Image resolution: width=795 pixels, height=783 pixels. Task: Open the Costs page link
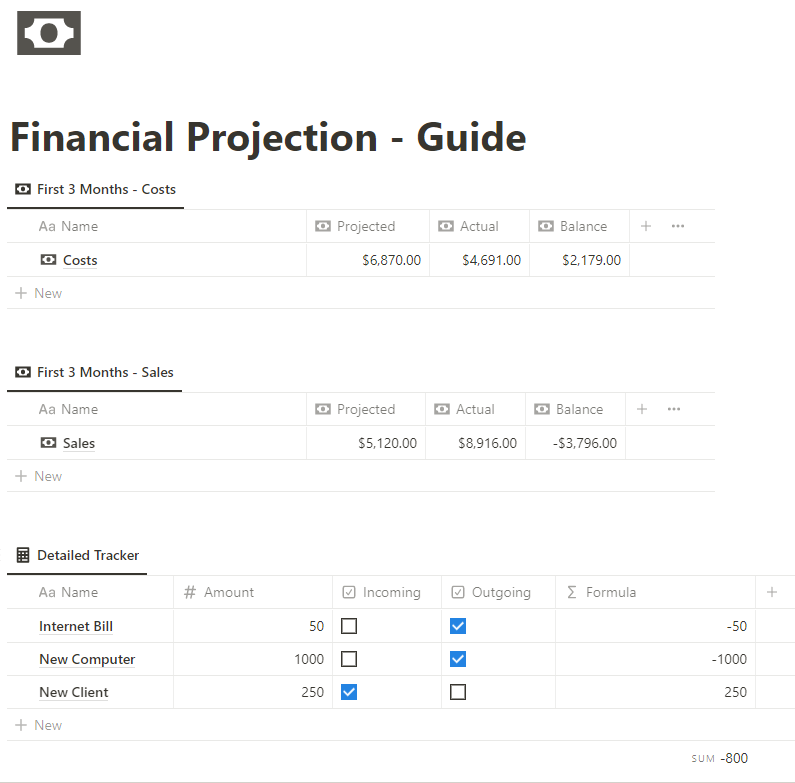point(80,260)
